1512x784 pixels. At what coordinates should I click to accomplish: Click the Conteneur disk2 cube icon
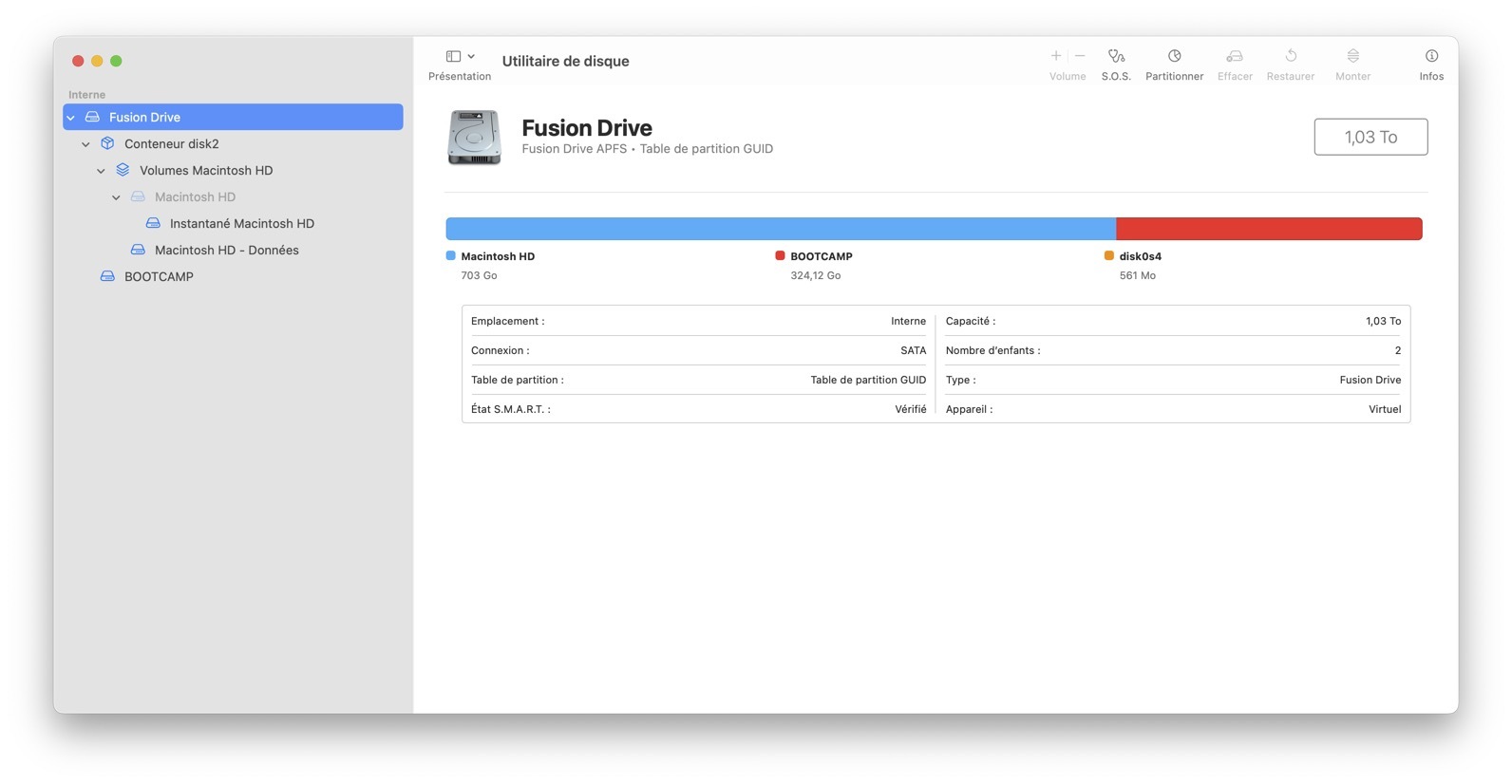pos(107,143)
